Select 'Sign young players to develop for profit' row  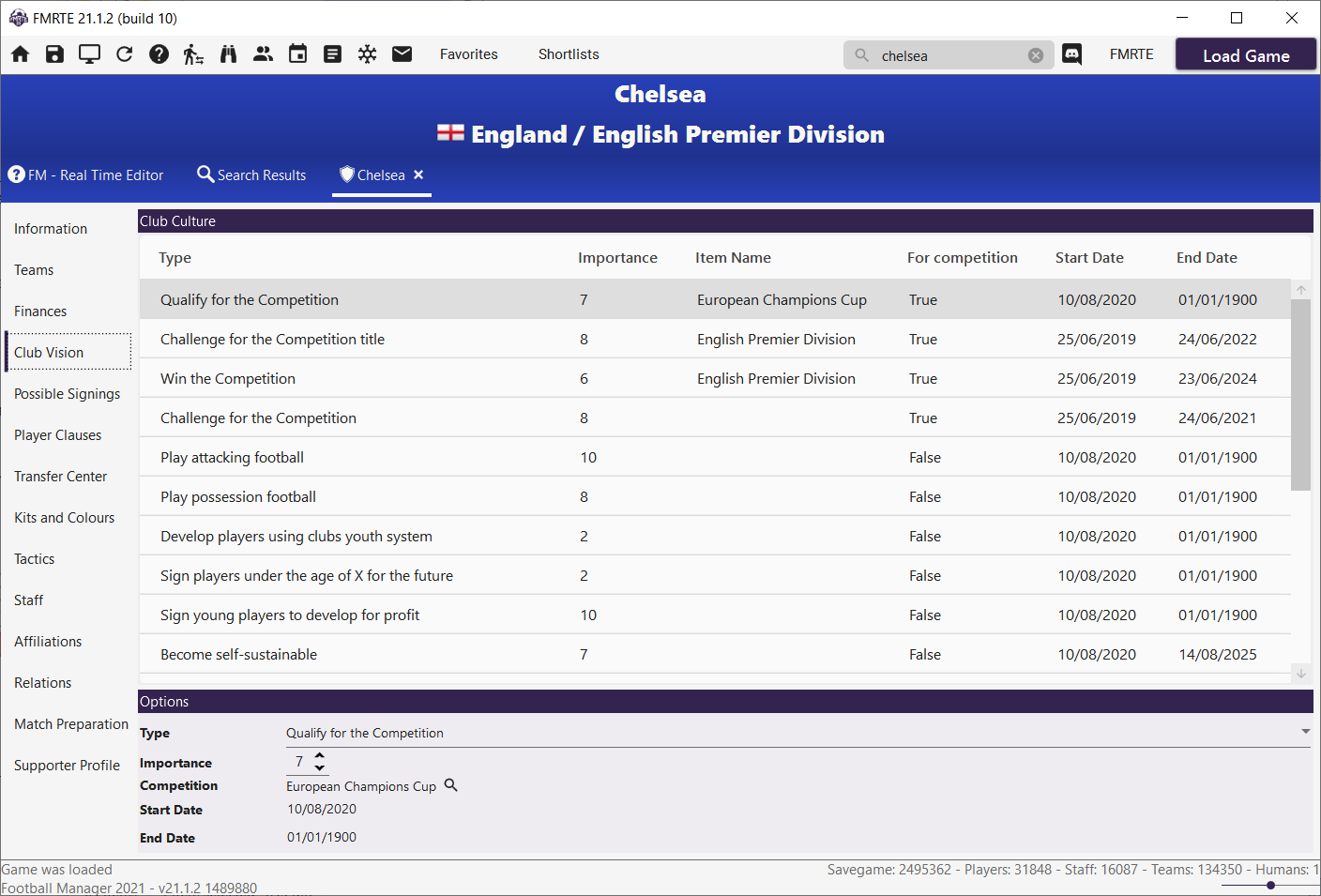pos(715,615)
